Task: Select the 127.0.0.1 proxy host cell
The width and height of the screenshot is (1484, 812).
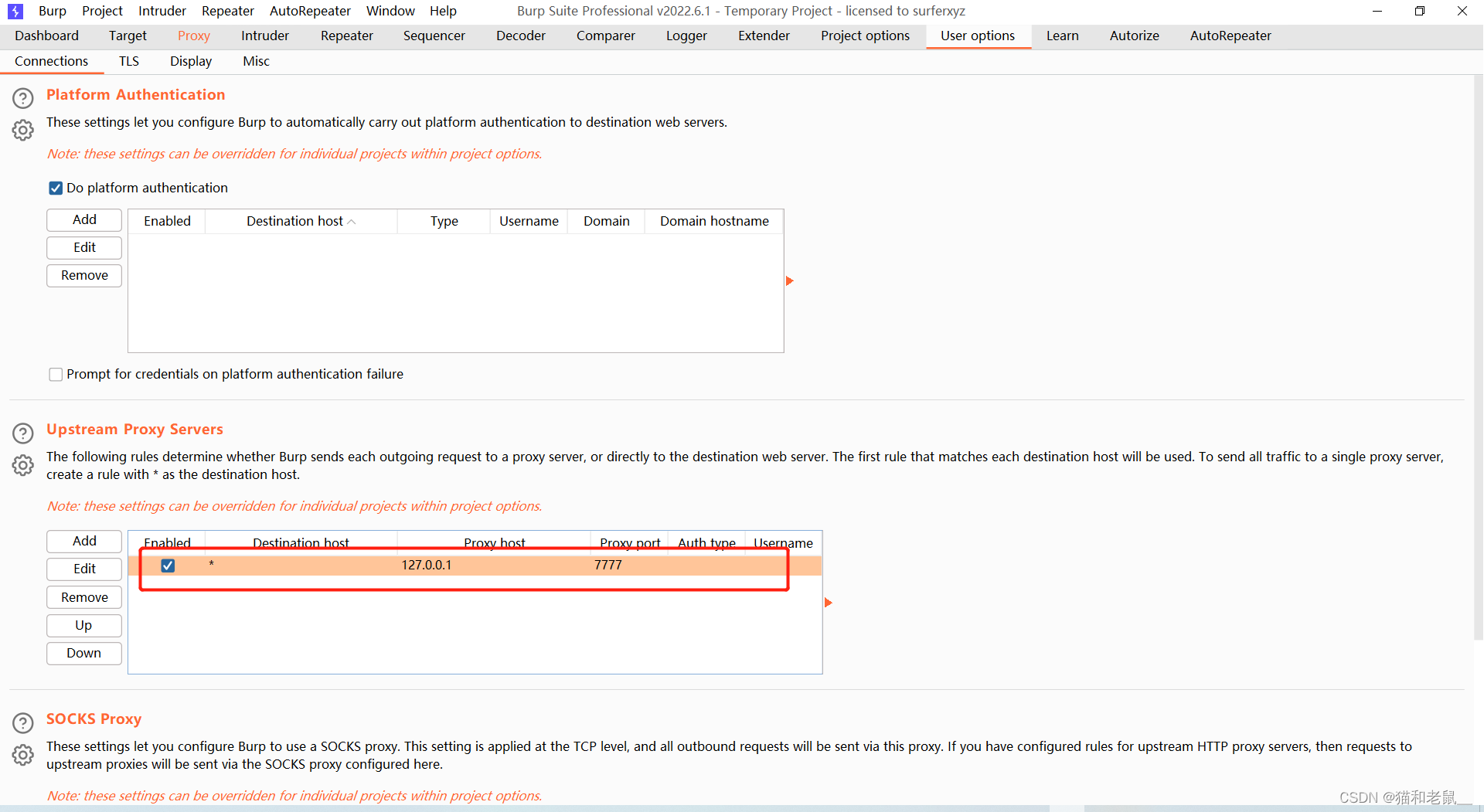Action: (x=494, y=565)
